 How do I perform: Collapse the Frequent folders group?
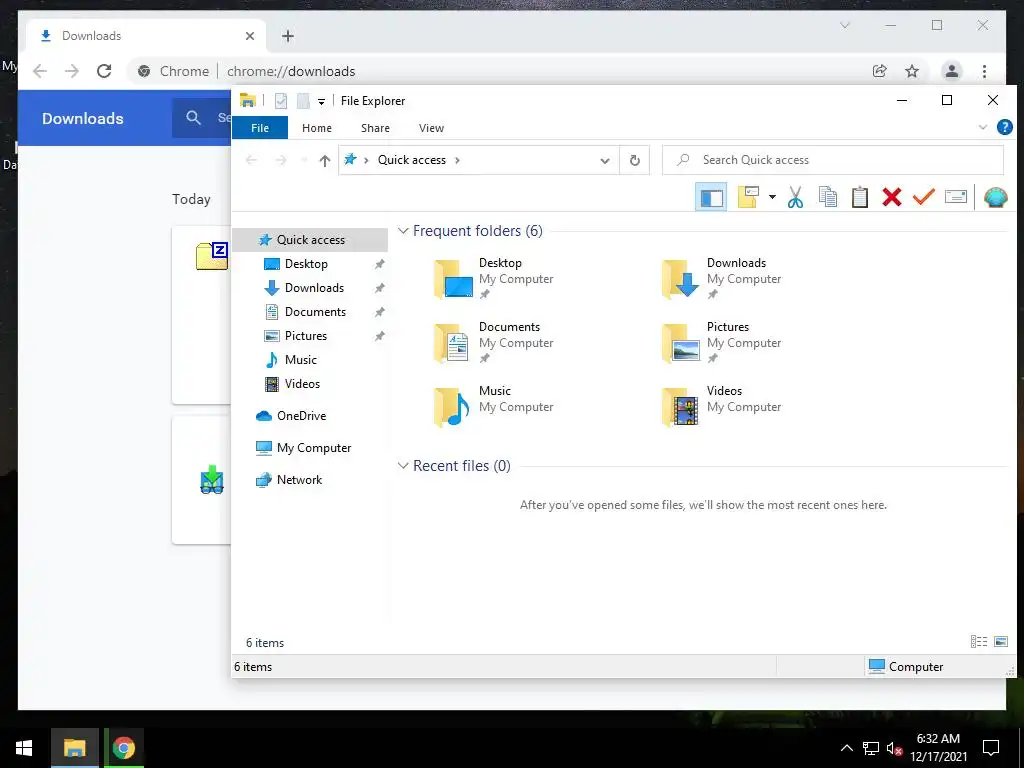click(404, 231)
